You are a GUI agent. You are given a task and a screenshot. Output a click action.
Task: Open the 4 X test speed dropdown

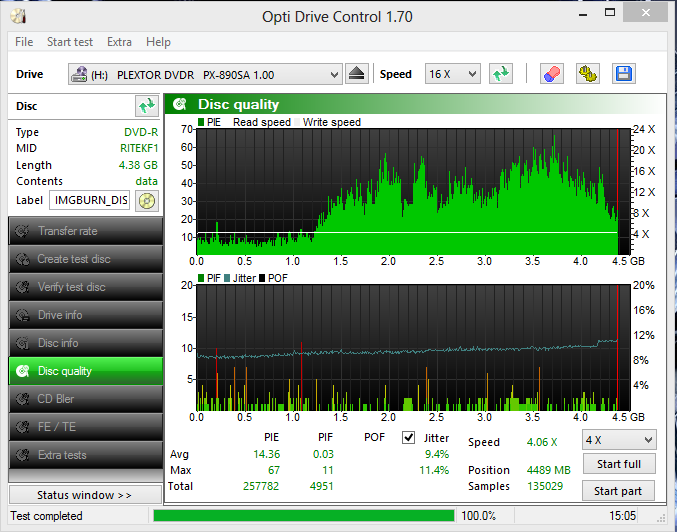(619, 440)
